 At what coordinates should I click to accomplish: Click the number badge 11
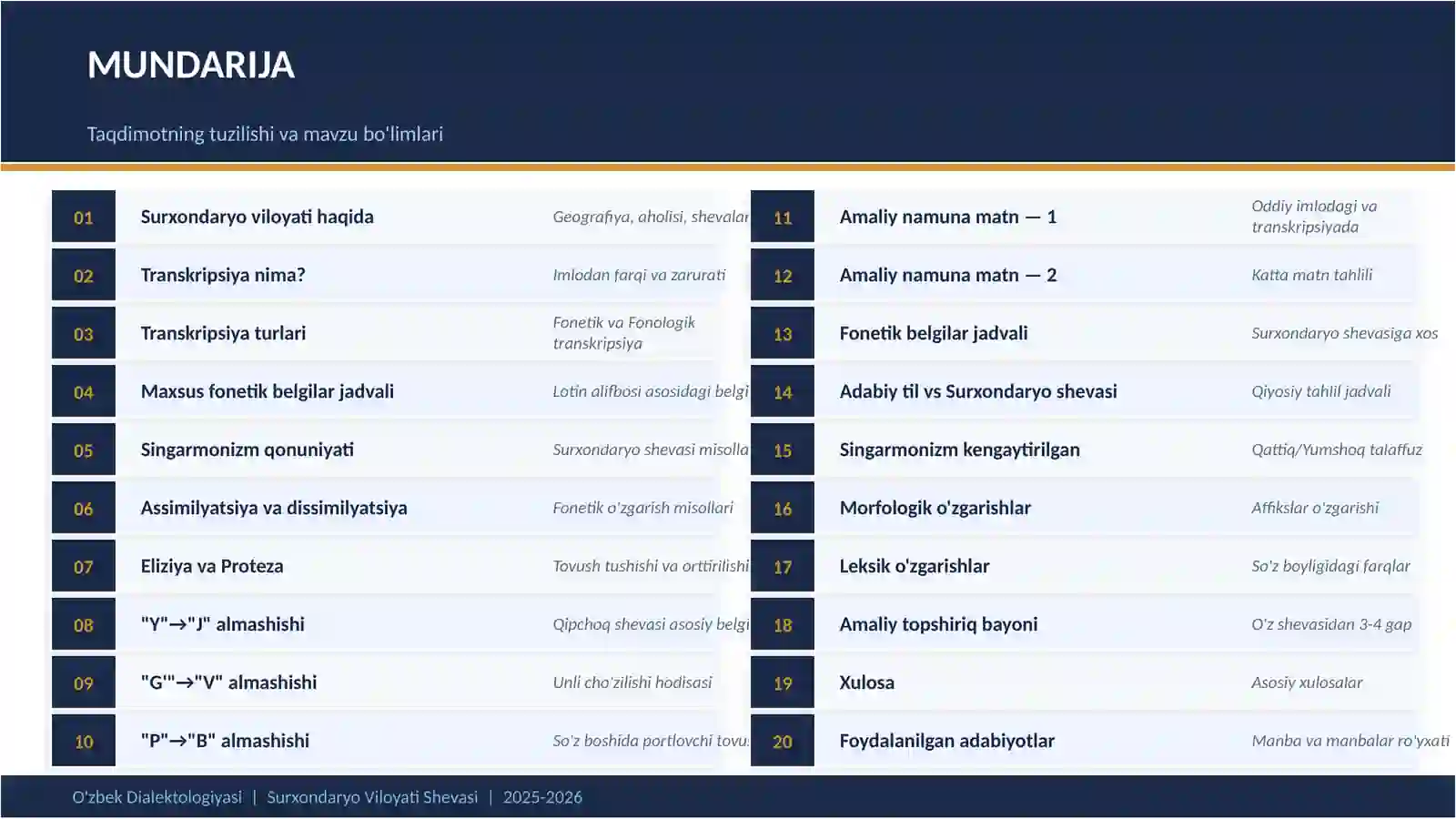click(783, 217)
